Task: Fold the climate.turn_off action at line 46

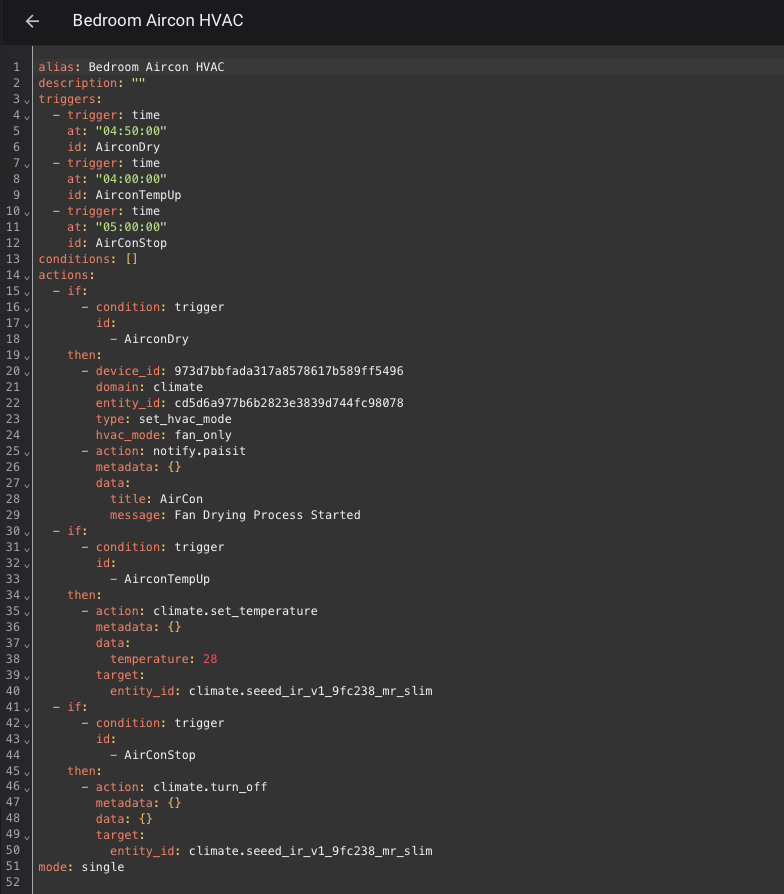Action: (27, 789)
